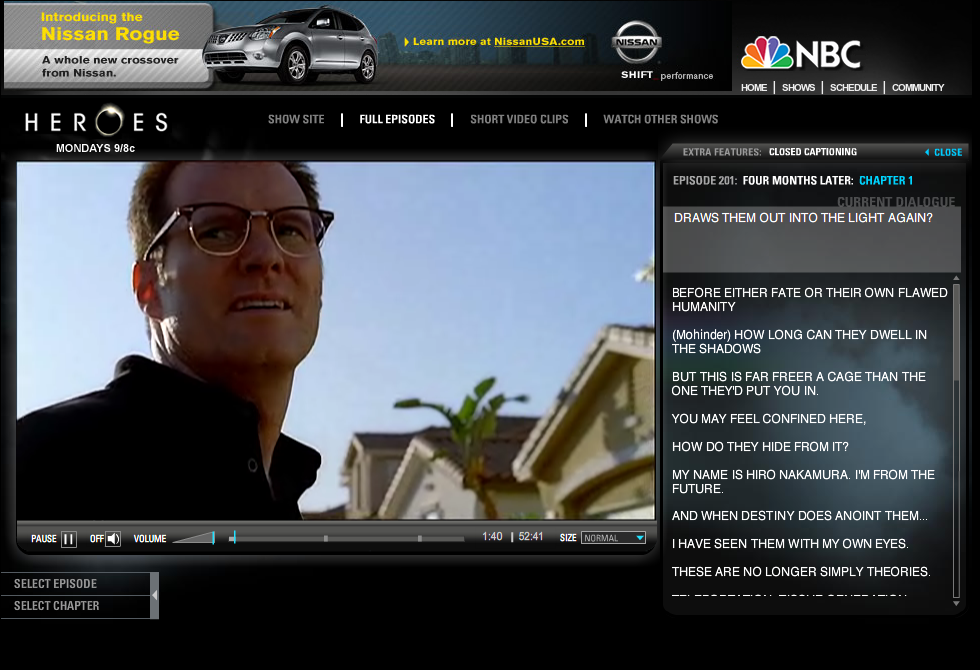The width and height of the screenshot is (980, 670).
Task: Click the Nissan Rogue car image
Action: (x=291, y=46)
